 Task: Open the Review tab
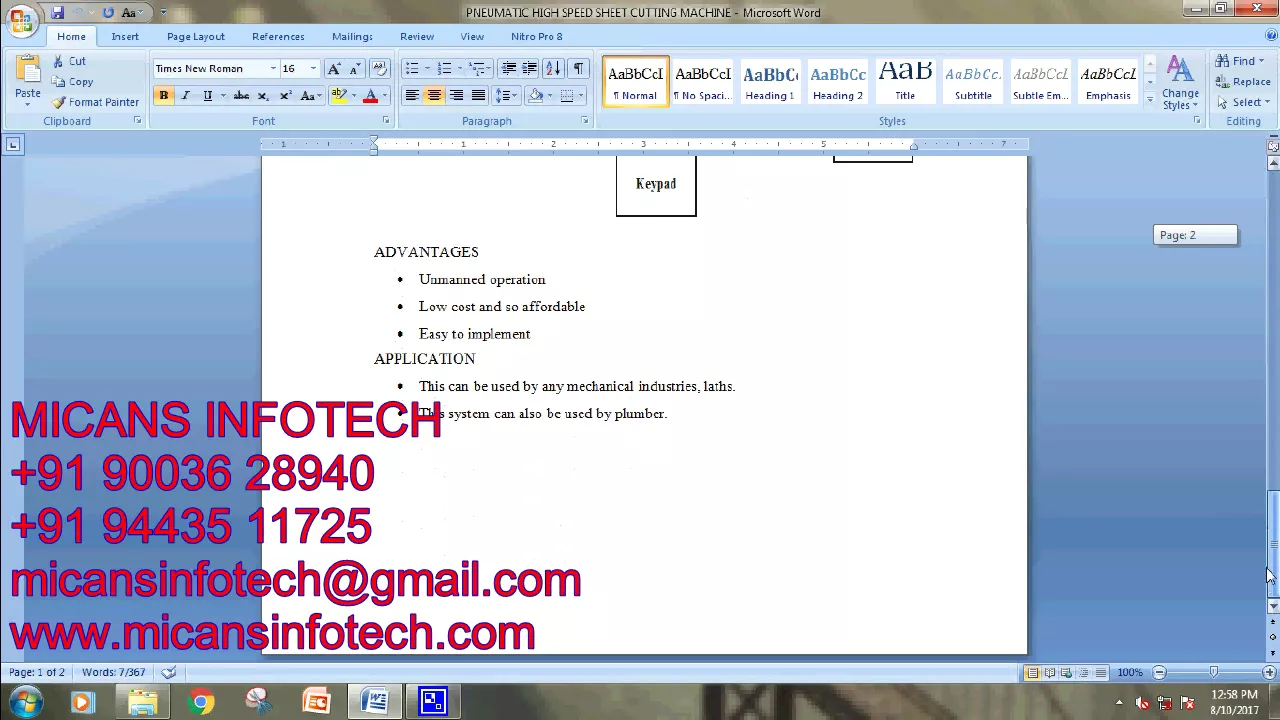(x=417, y=37)
